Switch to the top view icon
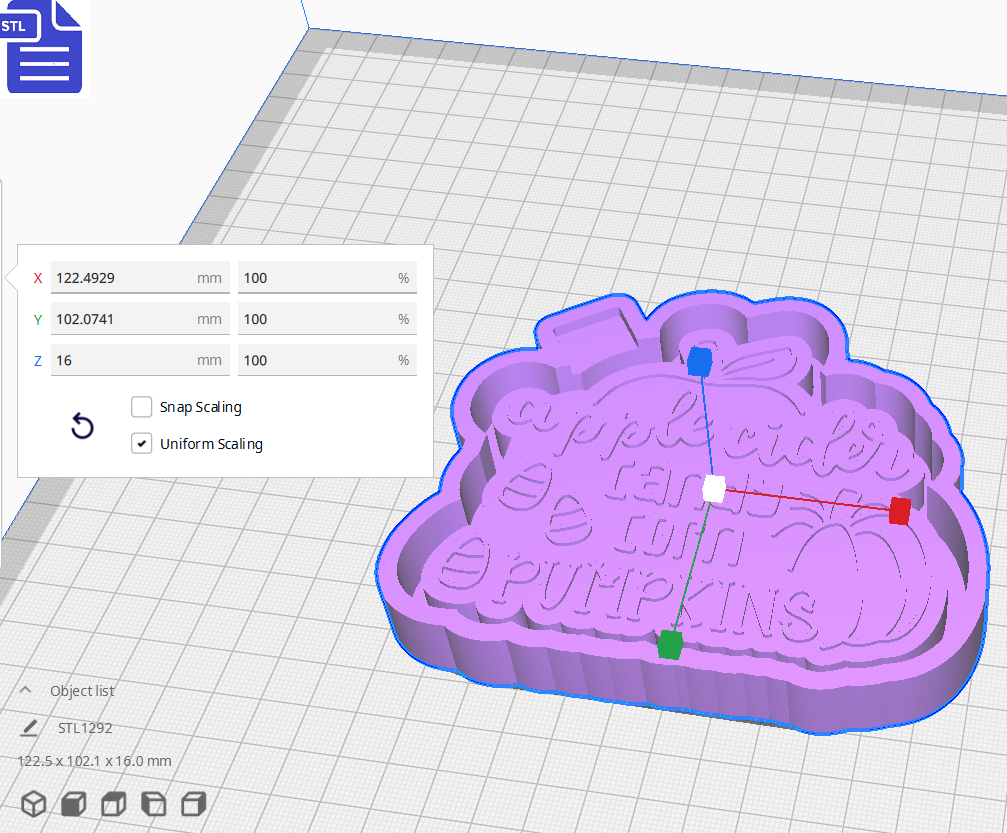The height and width of the screenshot is (833, 1007). 112,803
